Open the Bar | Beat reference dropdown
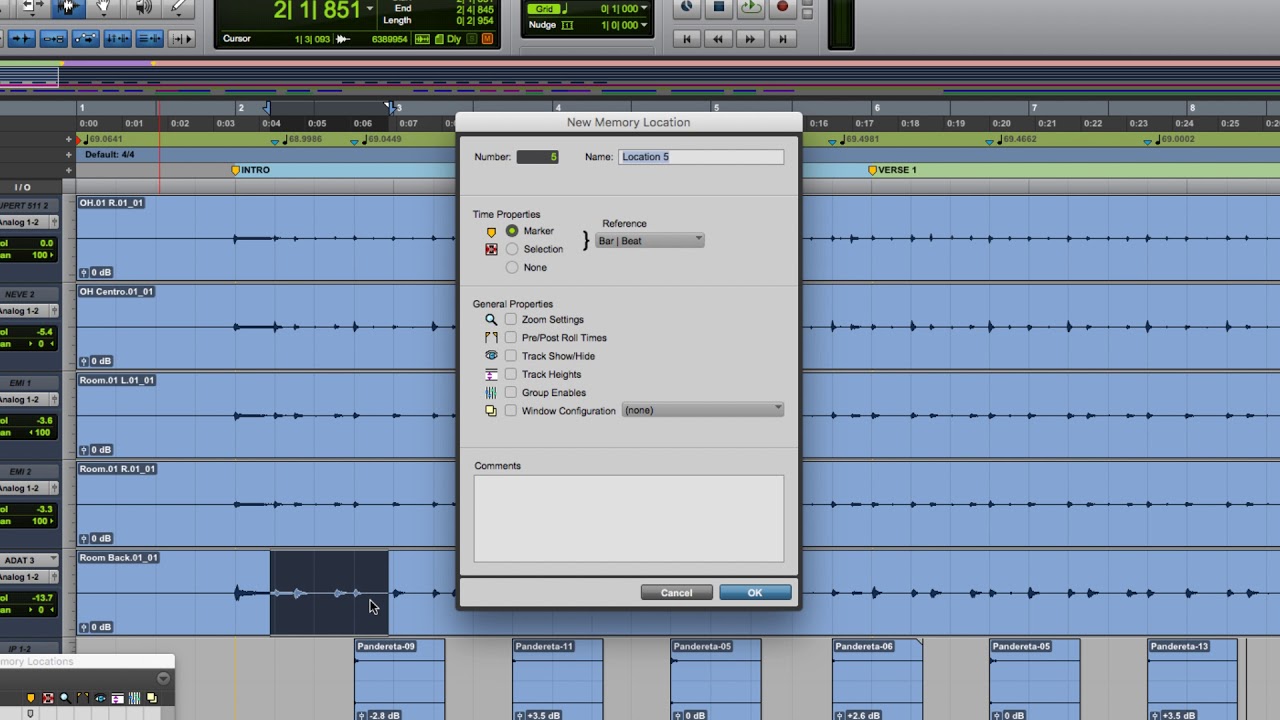1280x720 pixels. pos(650,241)
